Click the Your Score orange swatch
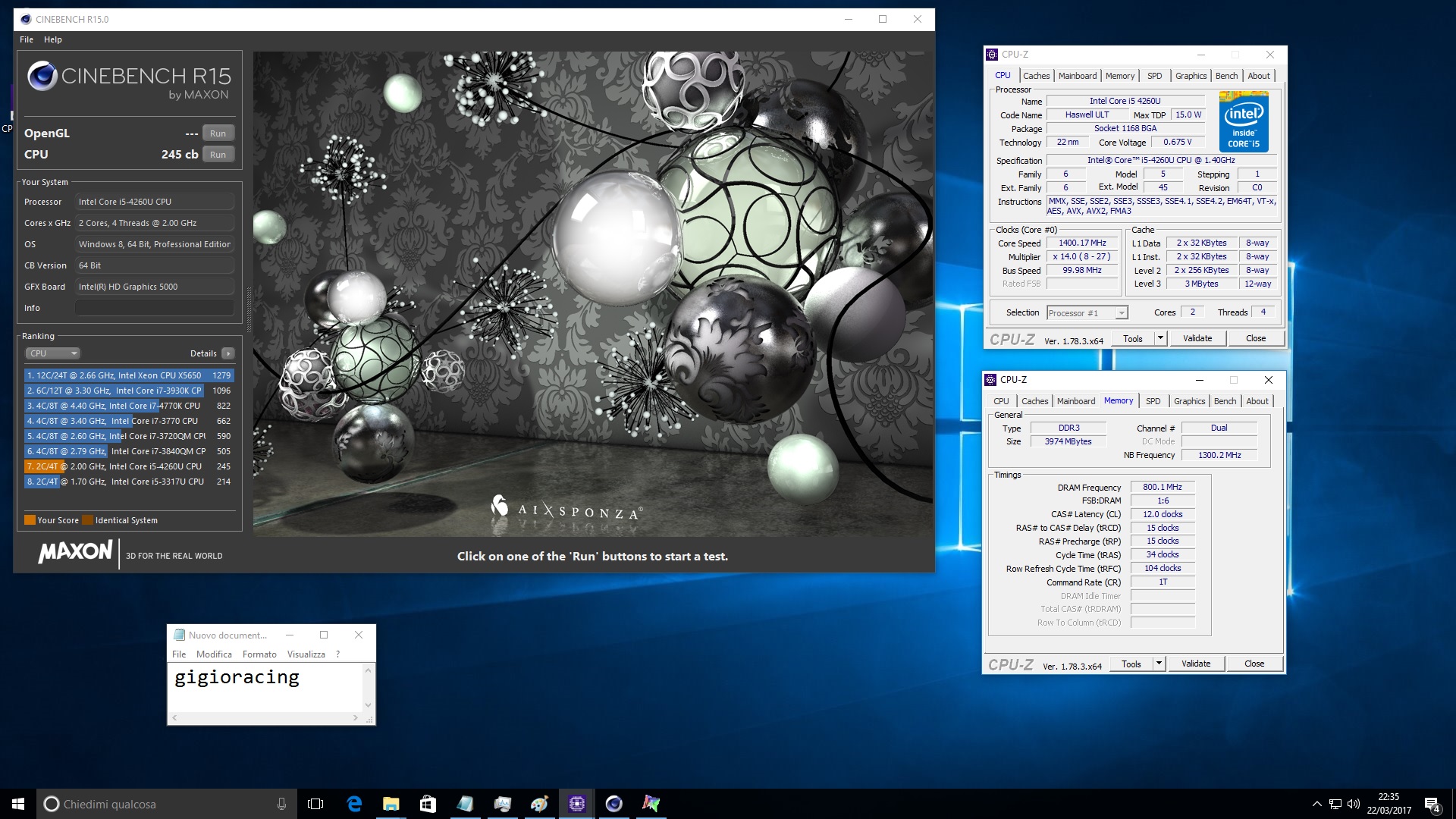The width and height of the screenshot is (1456, 819). pyautogui.click(x=30, y=520)
